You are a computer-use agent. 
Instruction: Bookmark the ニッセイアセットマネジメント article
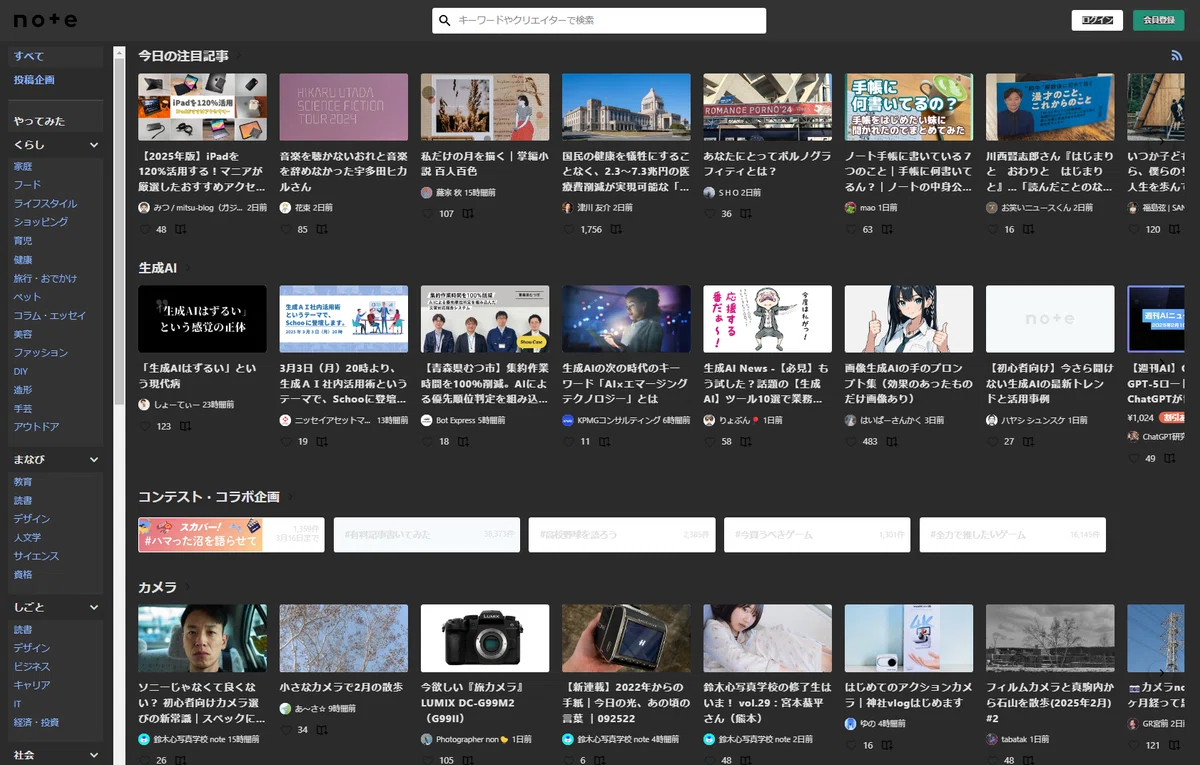point(322,441)
